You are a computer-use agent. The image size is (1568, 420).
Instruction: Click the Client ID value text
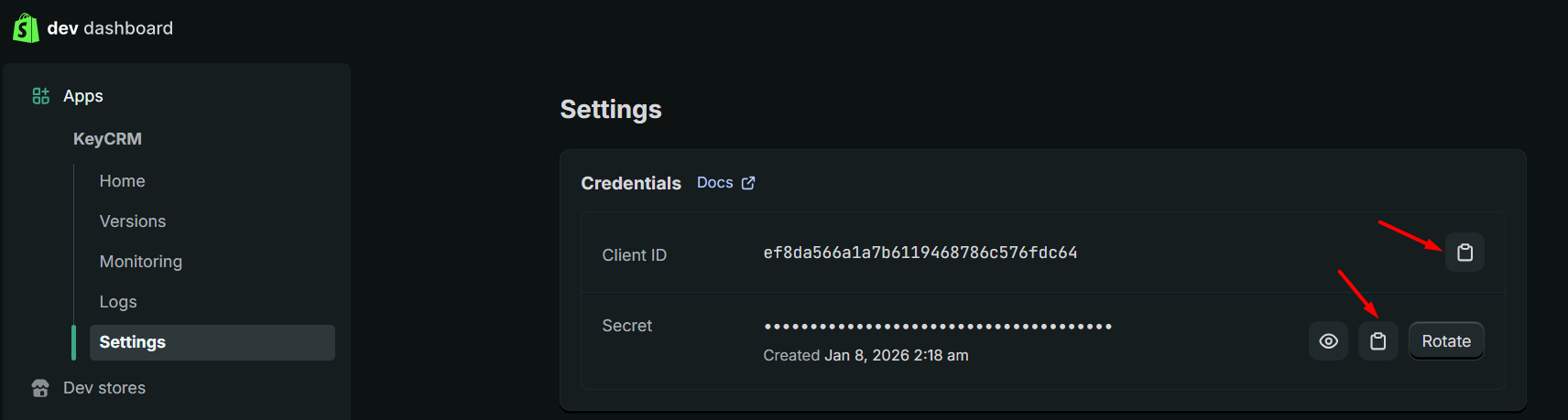click(x=920, y=253)
